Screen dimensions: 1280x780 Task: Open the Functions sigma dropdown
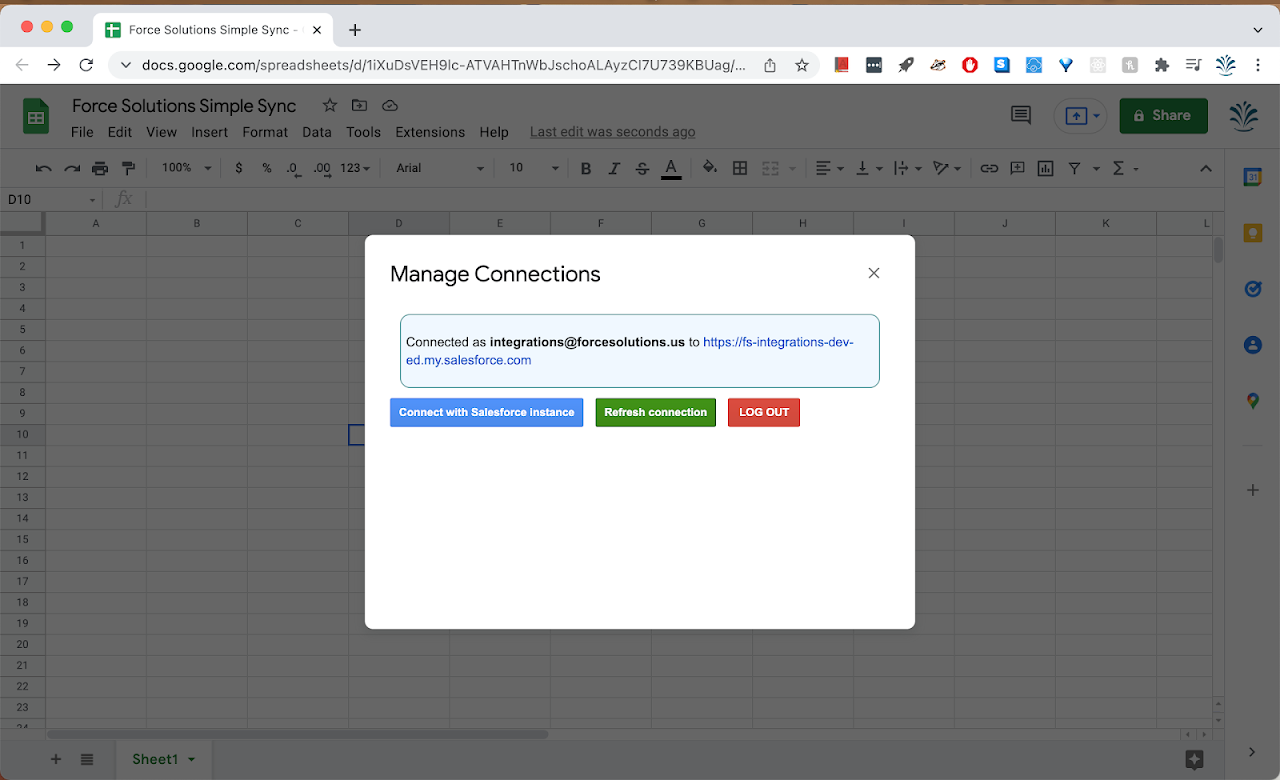click(1125, 168)
